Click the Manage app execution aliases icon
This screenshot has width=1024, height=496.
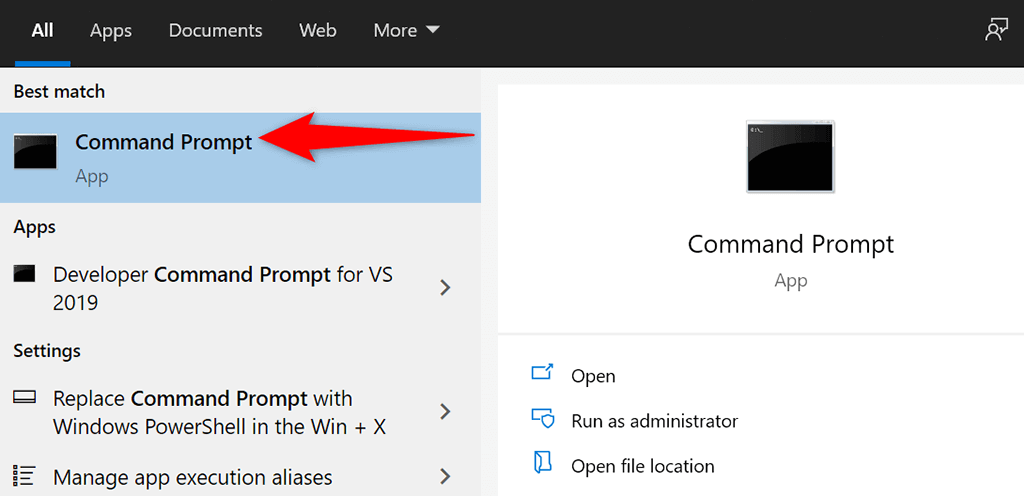point(24,476)
